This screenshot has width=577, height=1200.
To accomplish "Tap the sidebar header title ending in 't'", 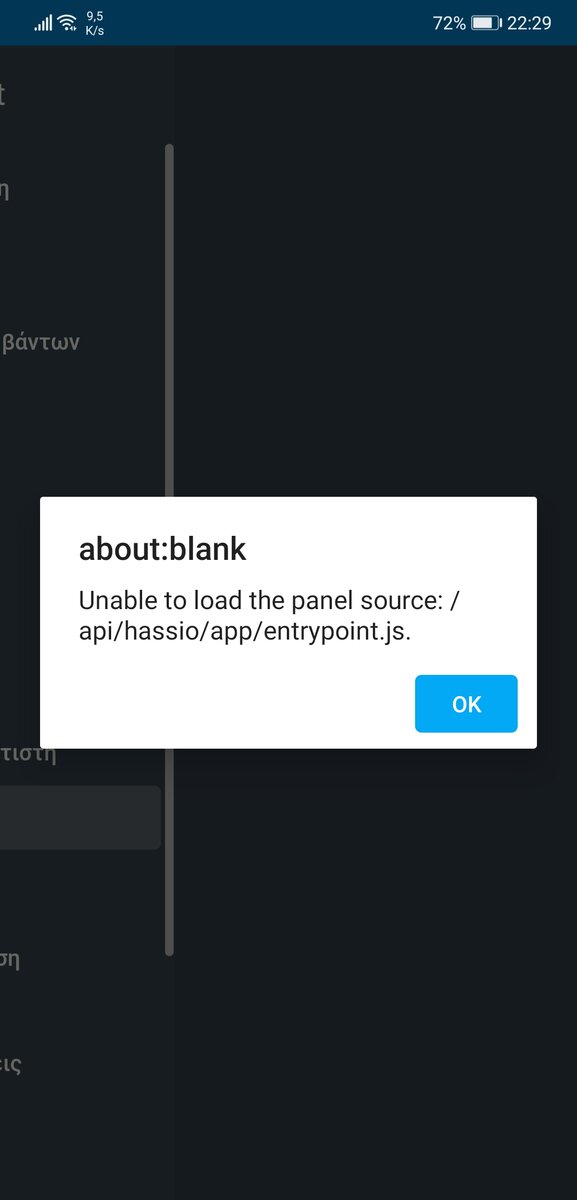I will pyautogui.click(x=3, y=95).
